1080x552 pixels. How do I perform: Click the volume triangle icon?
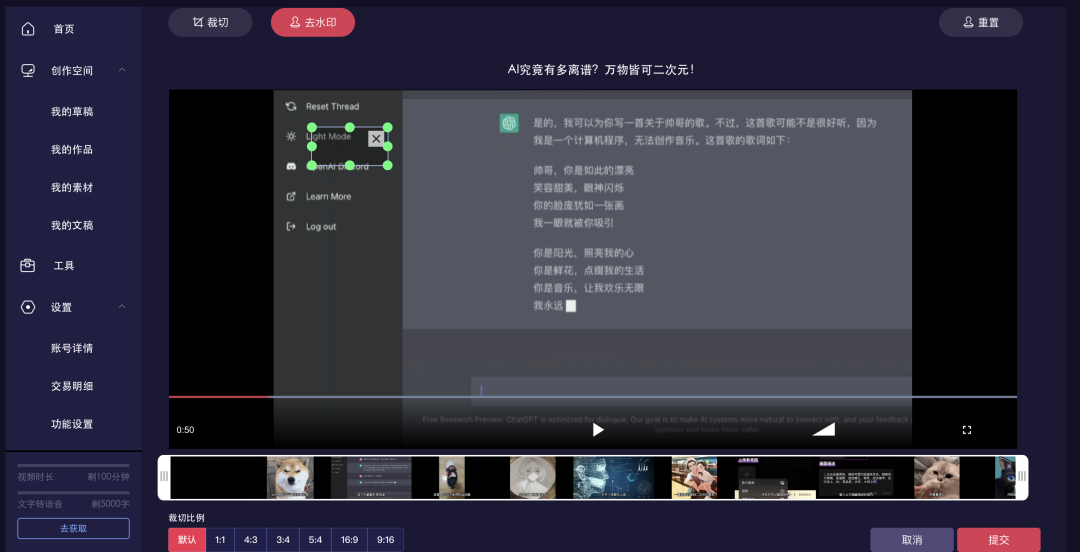pos(824,429)
